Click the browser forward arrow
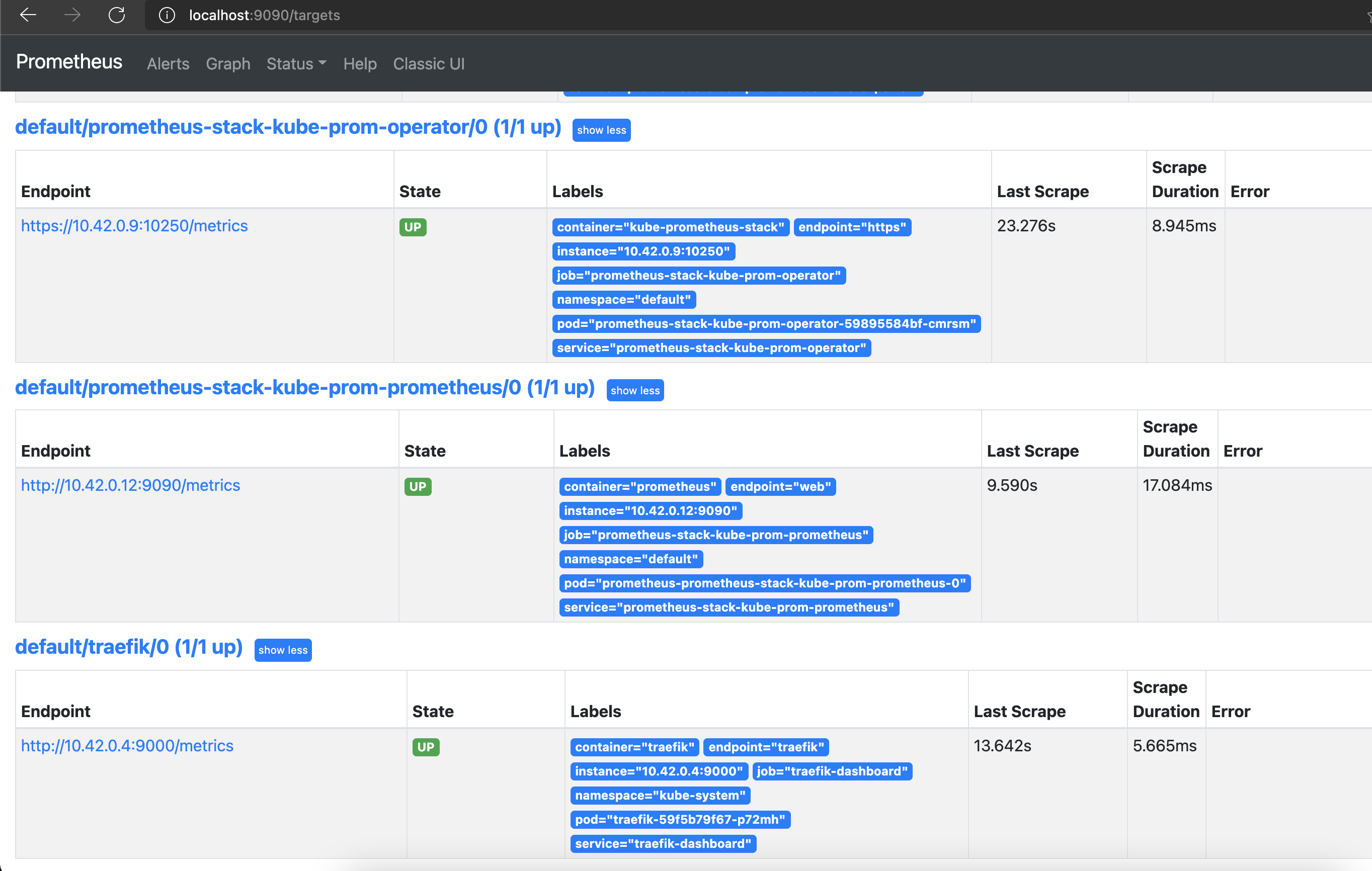The image size is (1372, 871). click(x=72, y=15)
